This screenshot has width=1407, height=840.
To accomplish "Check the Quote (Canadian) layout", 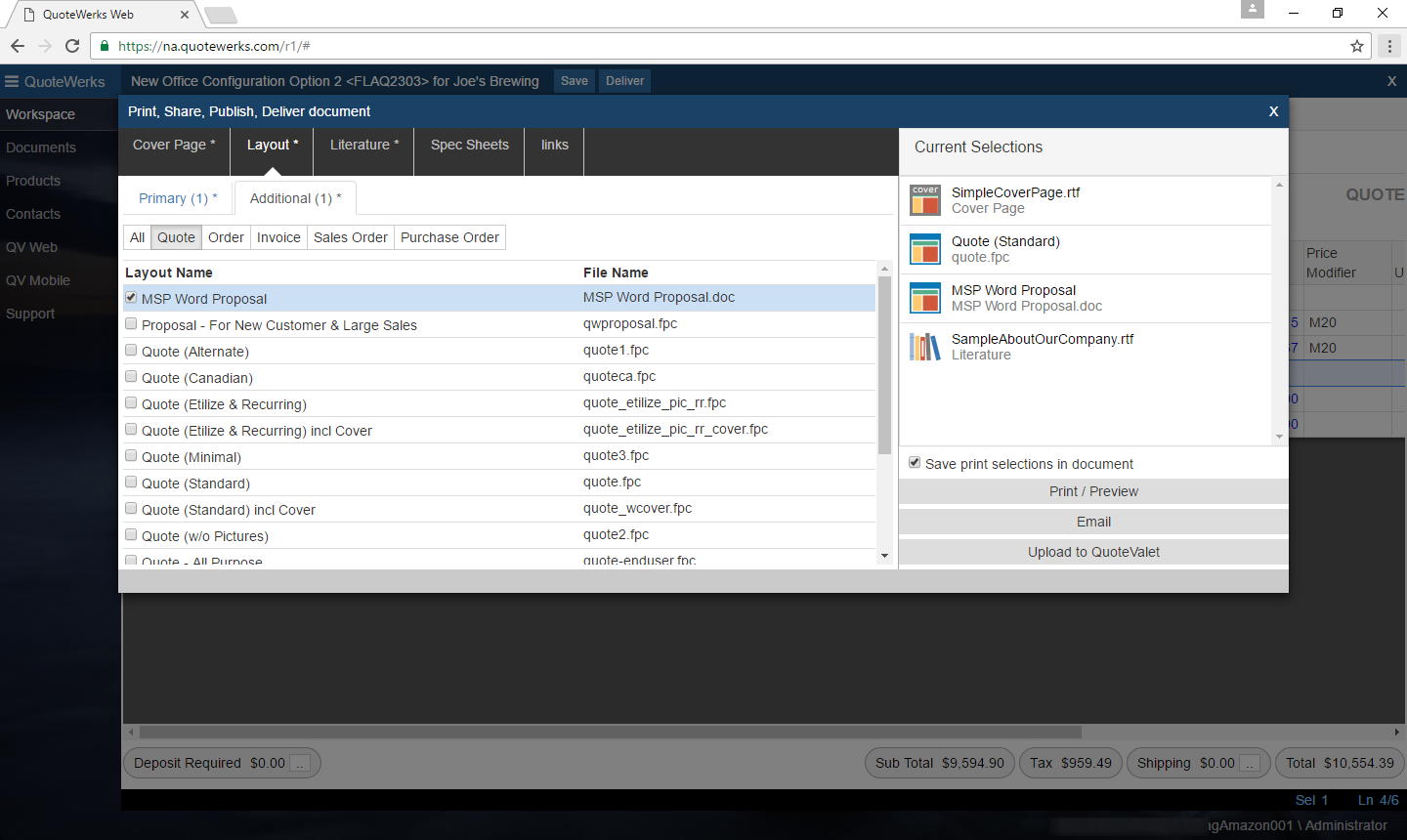I will tap(131, 376).
